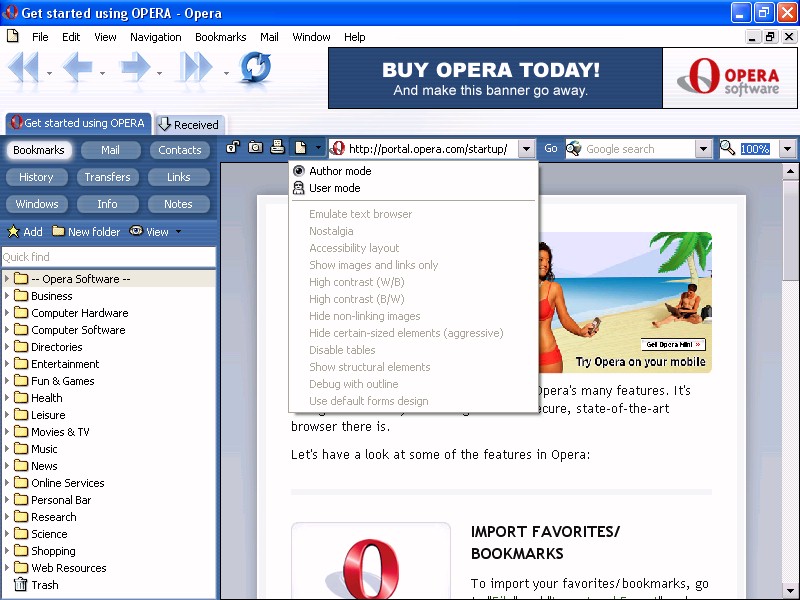This screenshot has width=800, height=600.
Task: Open the Contacts panel button
Action: (180, 149)
